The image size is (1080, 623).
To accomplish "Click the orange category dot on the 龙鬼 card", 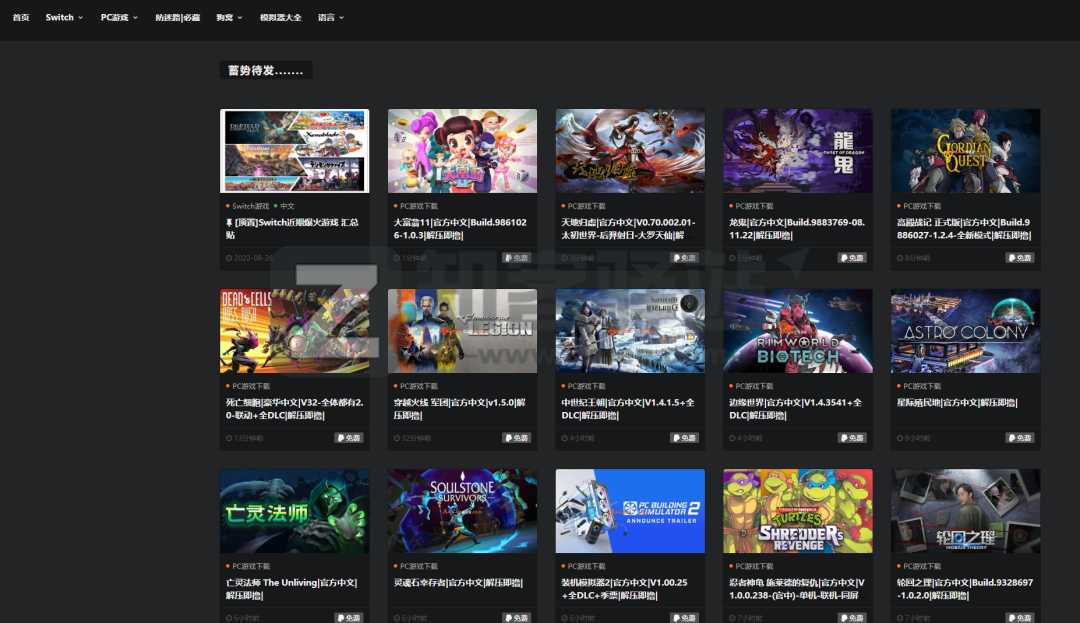I will click(731, 205).
